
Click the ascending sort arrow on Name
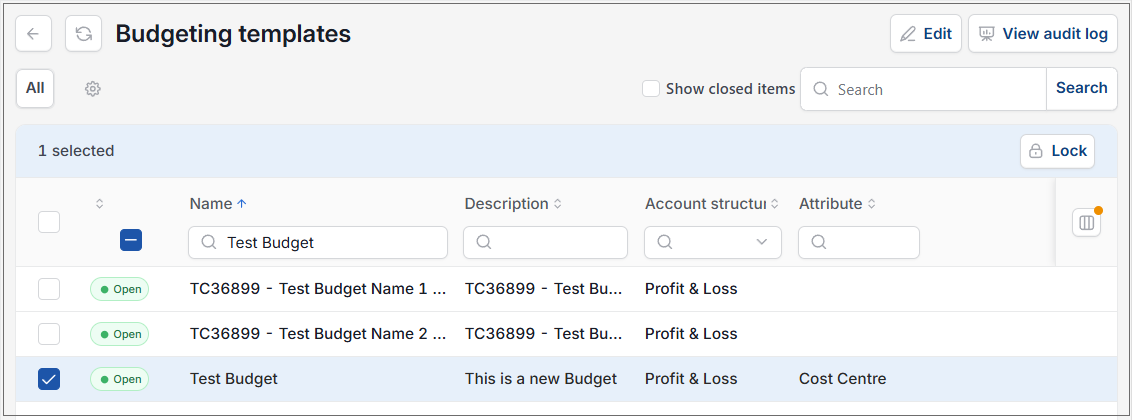[242, 204]
